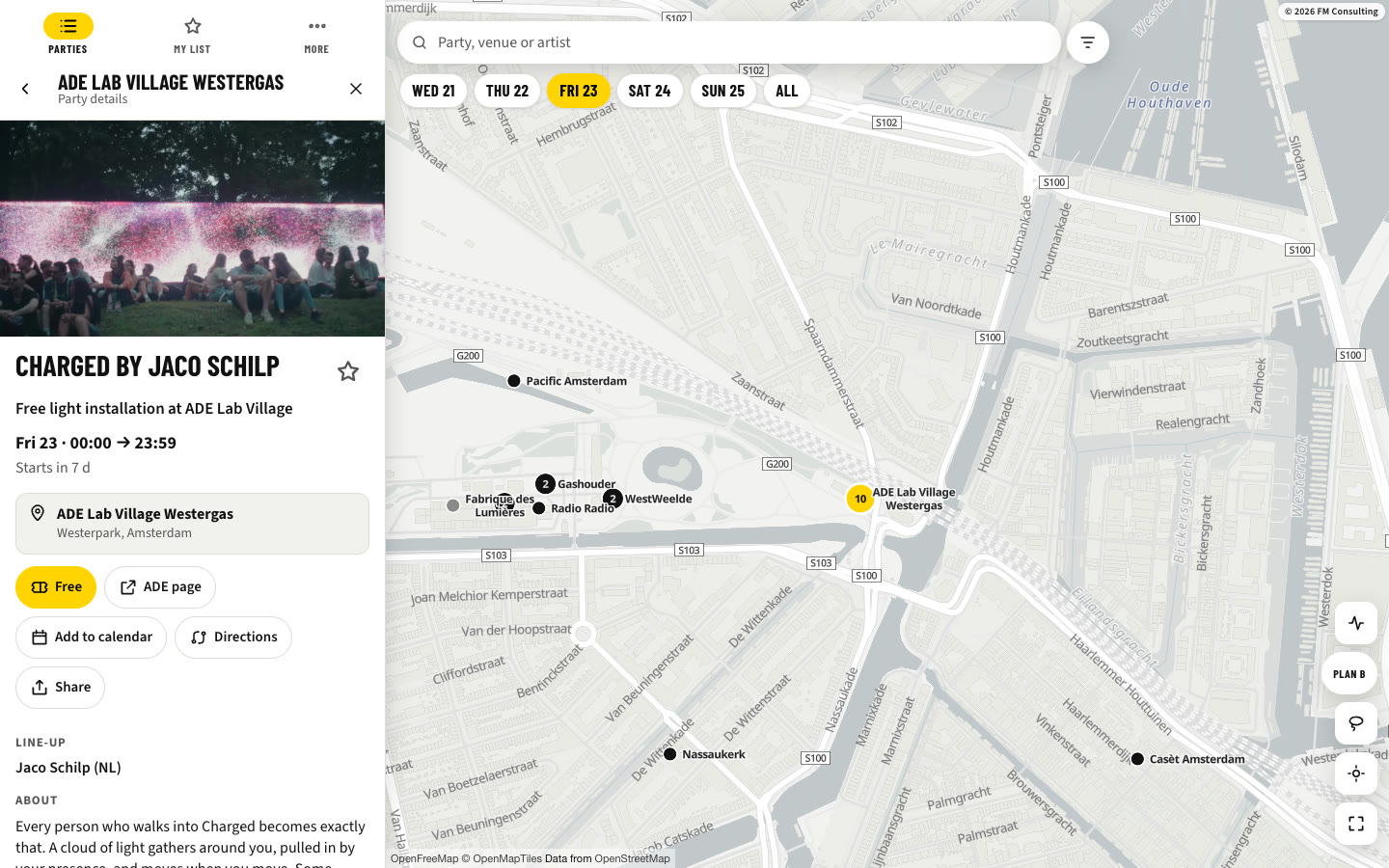The width and height of the screenshot is (1389, 868).
Task: Open the More menu tab
Action: click(x=316, y=35)
